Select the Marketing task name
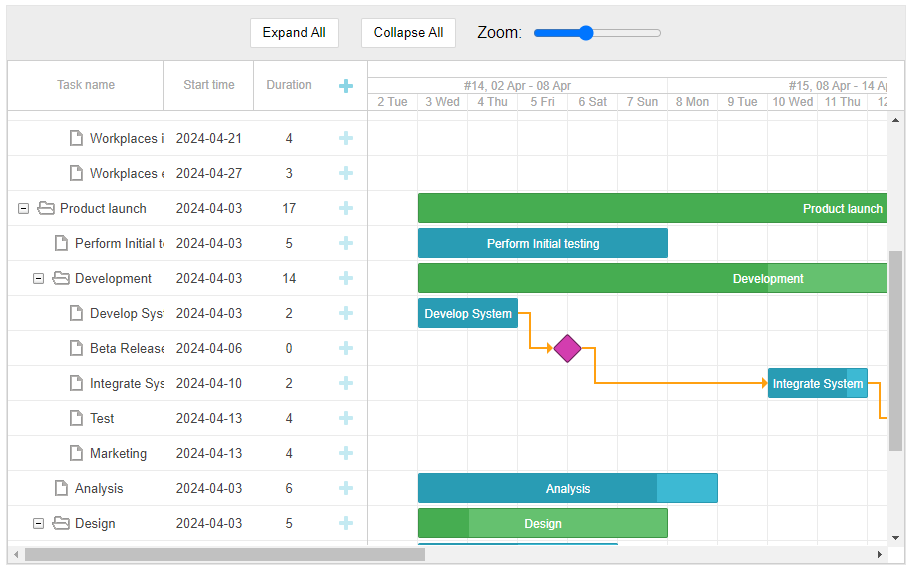 click(x=118, y=453)
